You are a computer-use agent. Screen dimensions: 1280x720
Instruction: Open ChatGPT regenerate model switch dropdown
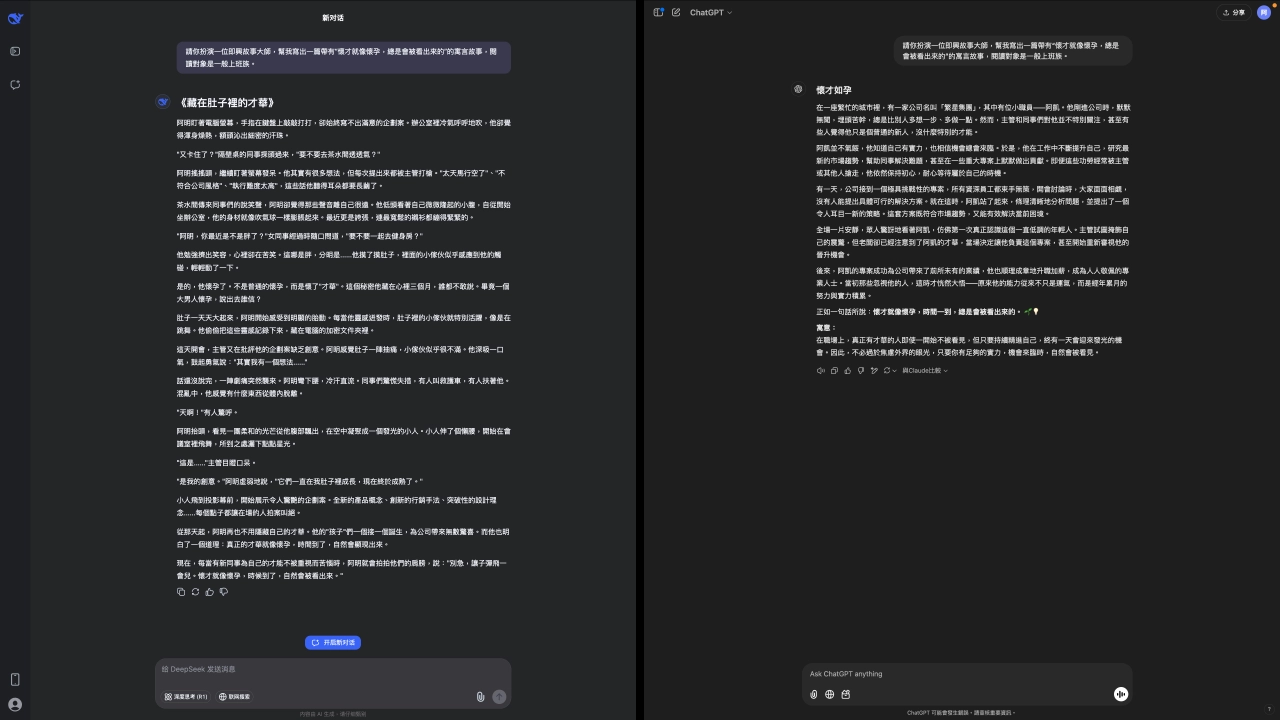pyautogui.click(x=890, y=371)
